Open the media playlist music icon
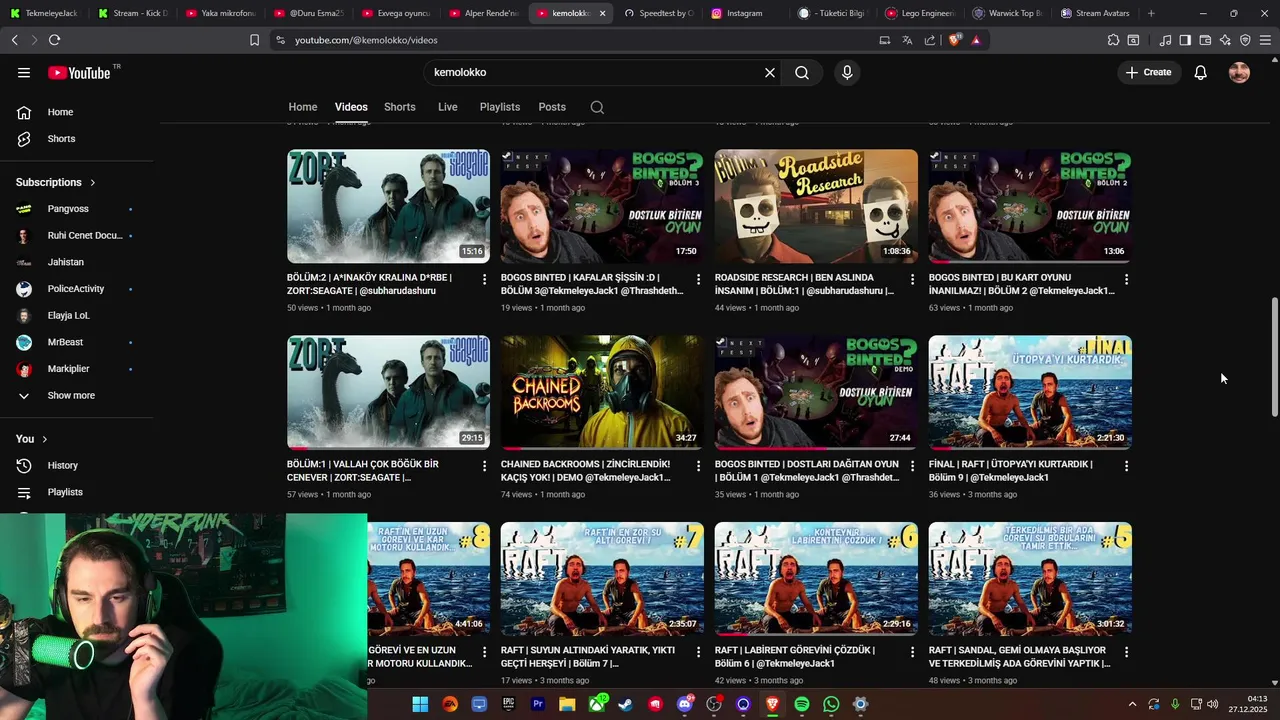The image size is (1280, 720). [1165, 40]
